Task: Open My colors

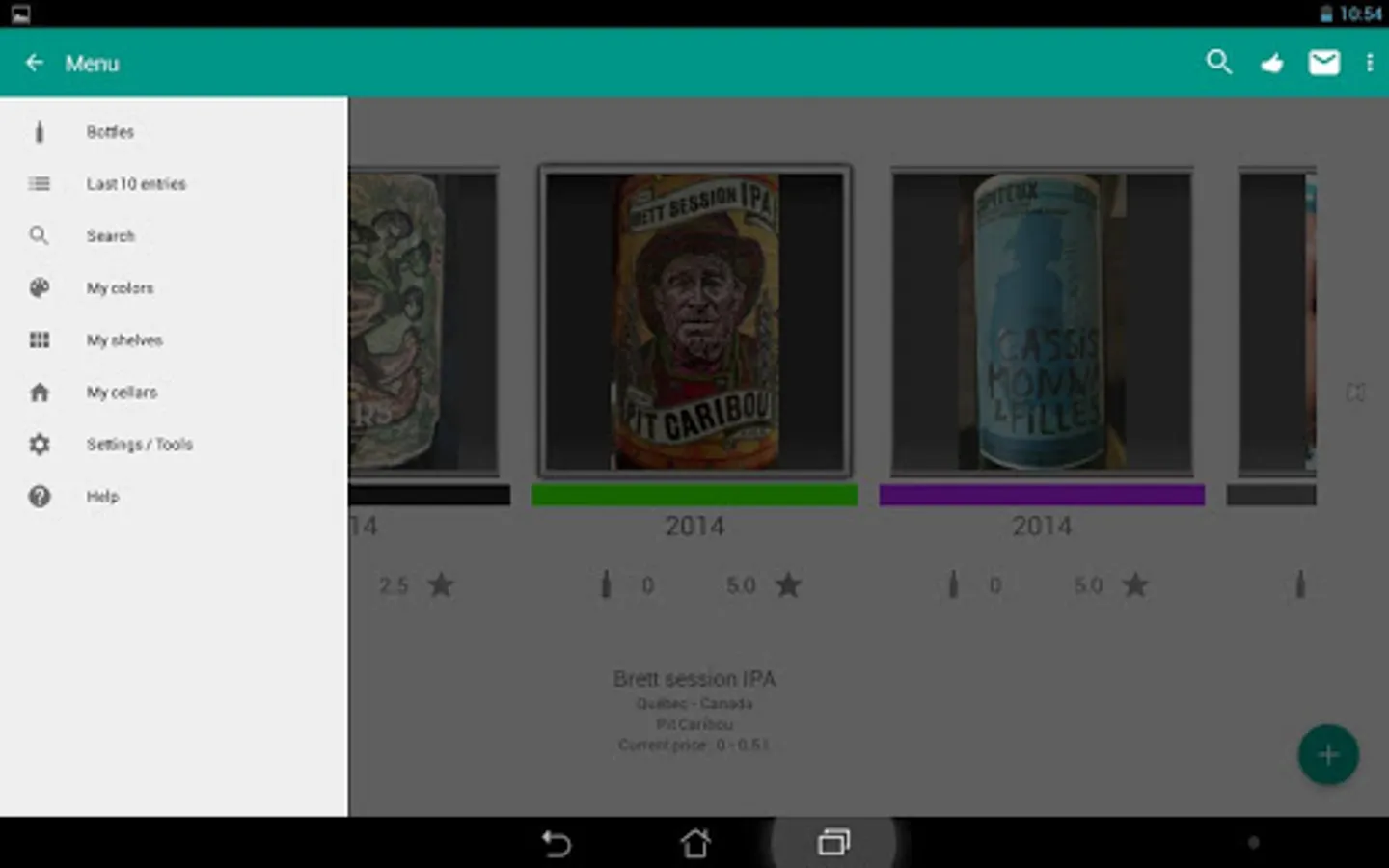Action: [174, 288]
